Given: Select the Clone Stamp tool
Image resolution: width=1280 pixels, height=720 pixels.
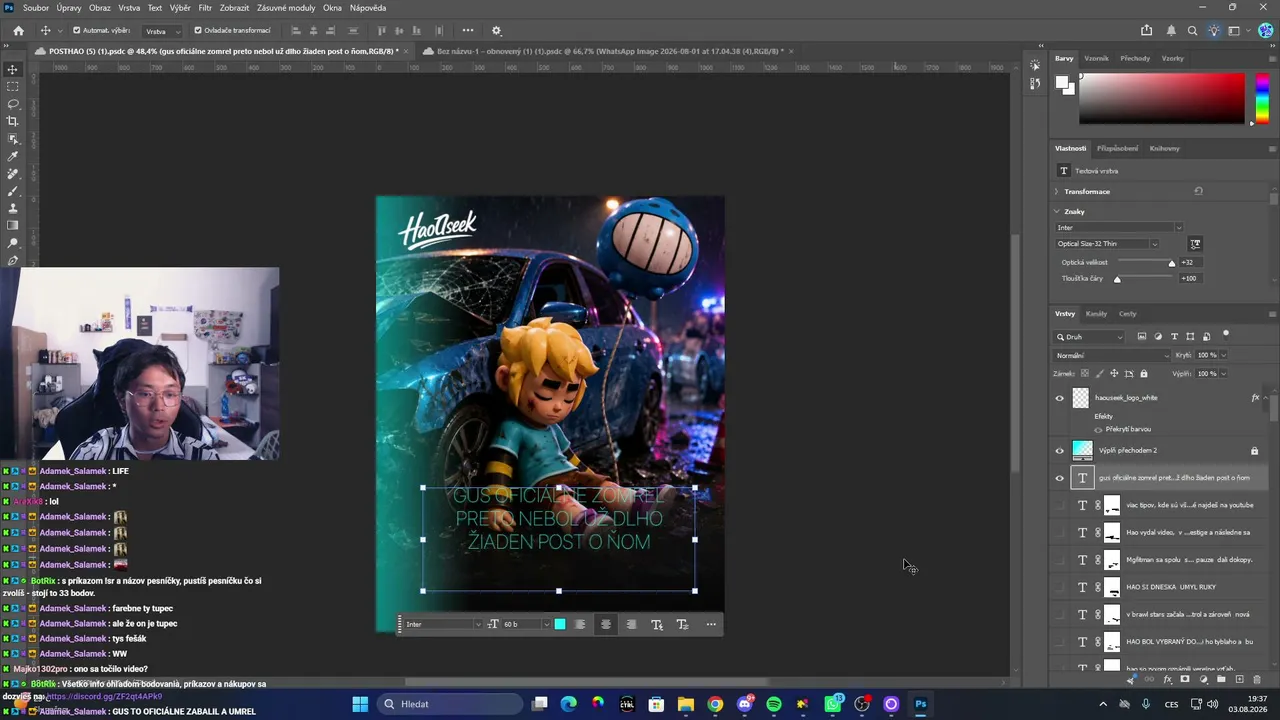Looking at the screenshot, I should (x=13, y=208).
